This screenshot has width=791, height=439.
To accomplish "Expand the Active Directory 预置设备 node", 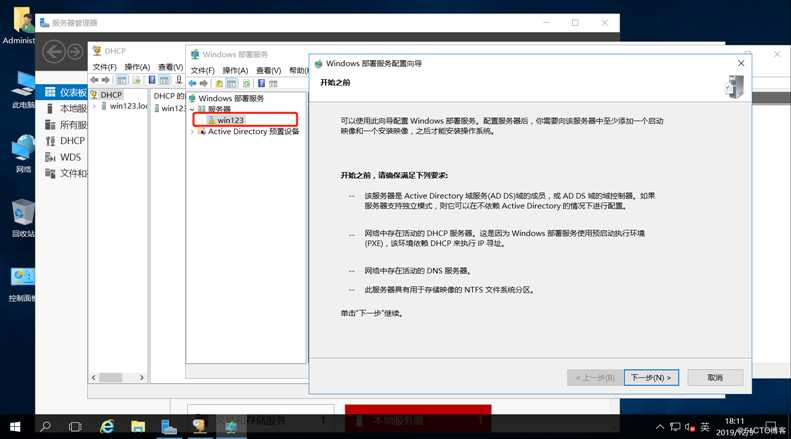I will click(192, 131).
